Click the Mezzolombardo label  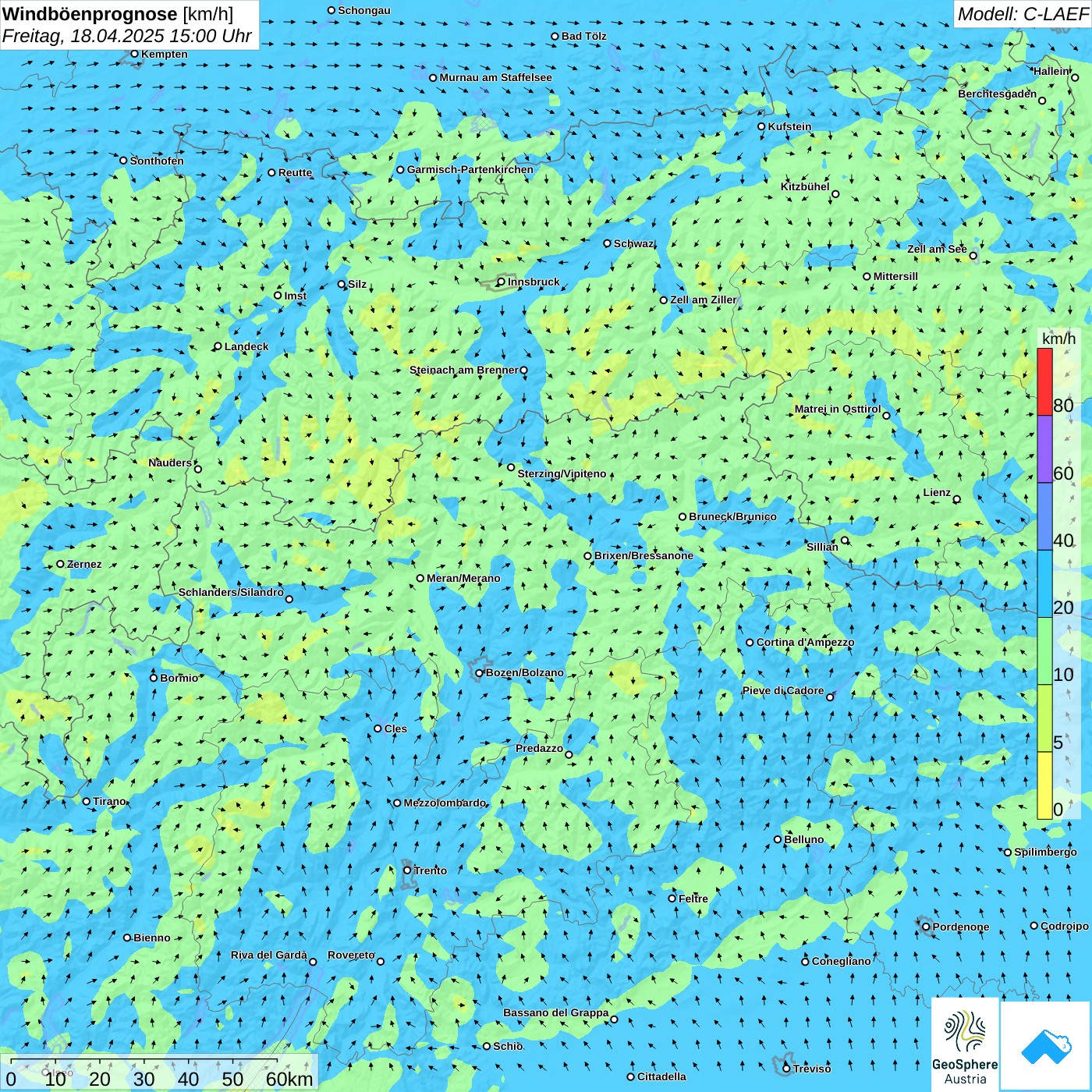(445, 803)
